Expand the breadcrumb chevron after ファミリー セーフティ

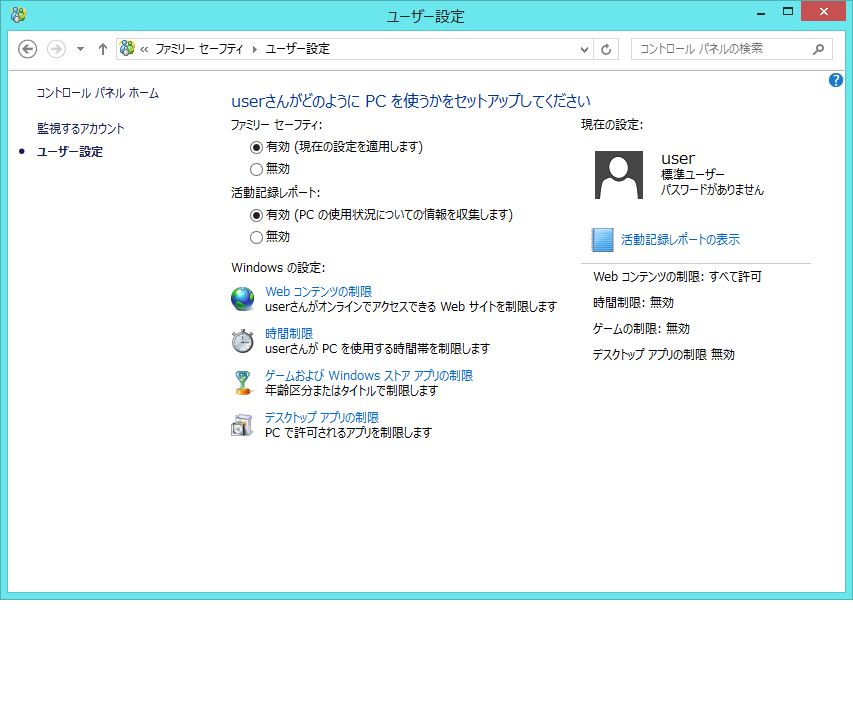point(255,49)
